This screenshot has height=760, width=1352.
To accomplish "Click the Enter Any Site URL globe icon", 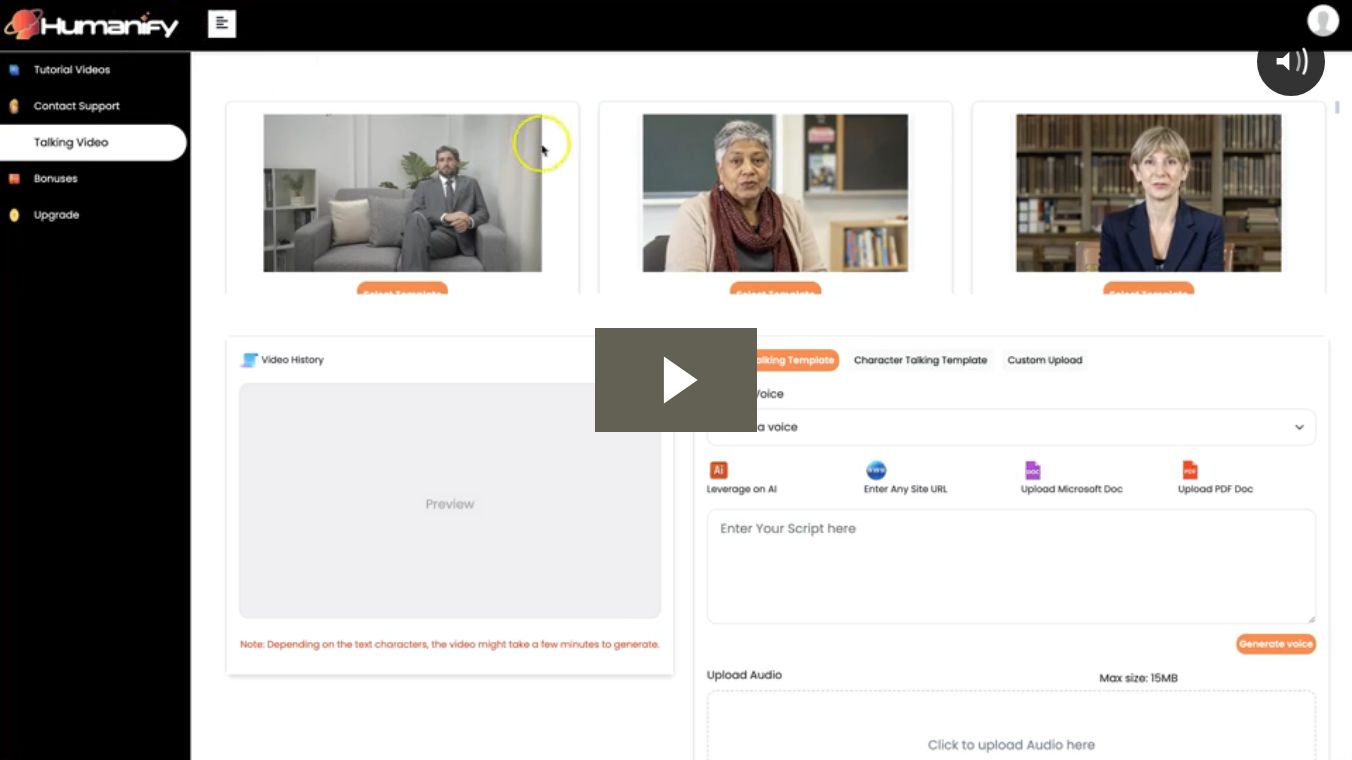I will pyautogui.click(x=876, y=470).
